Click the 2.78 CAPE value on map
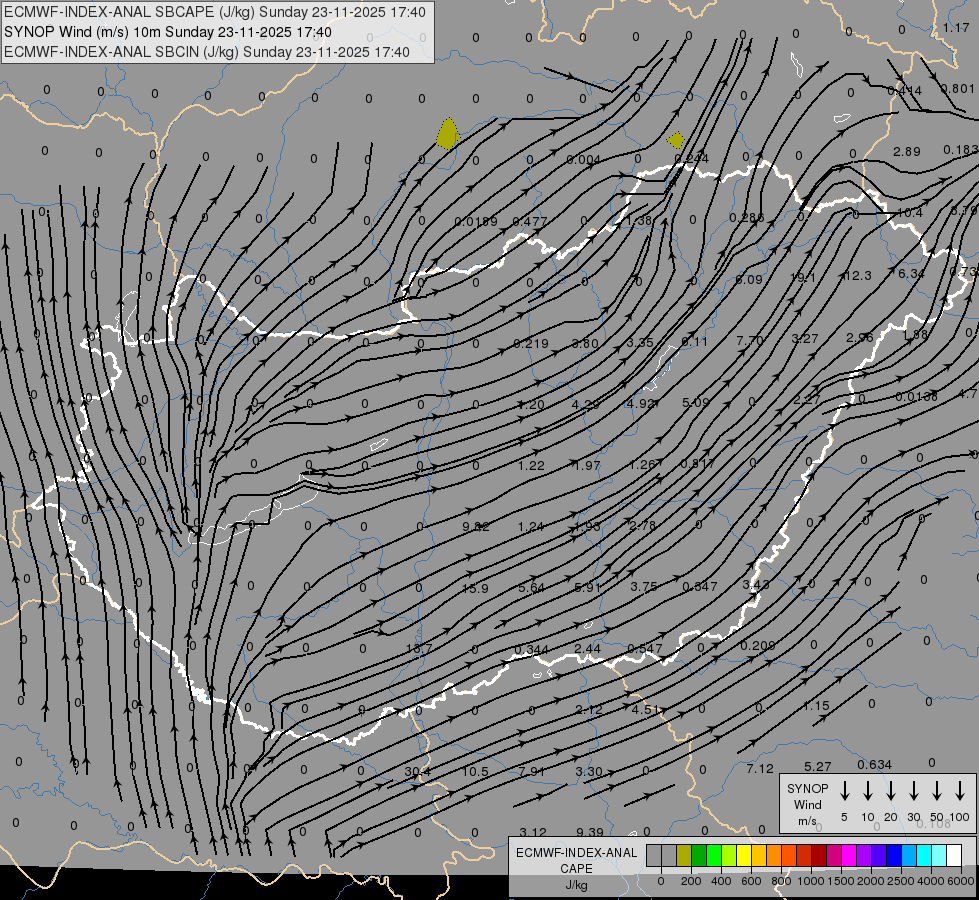Image resolution: width=979 pixels, height=900 pixels. pyautogui.click(x=642, y=525)
